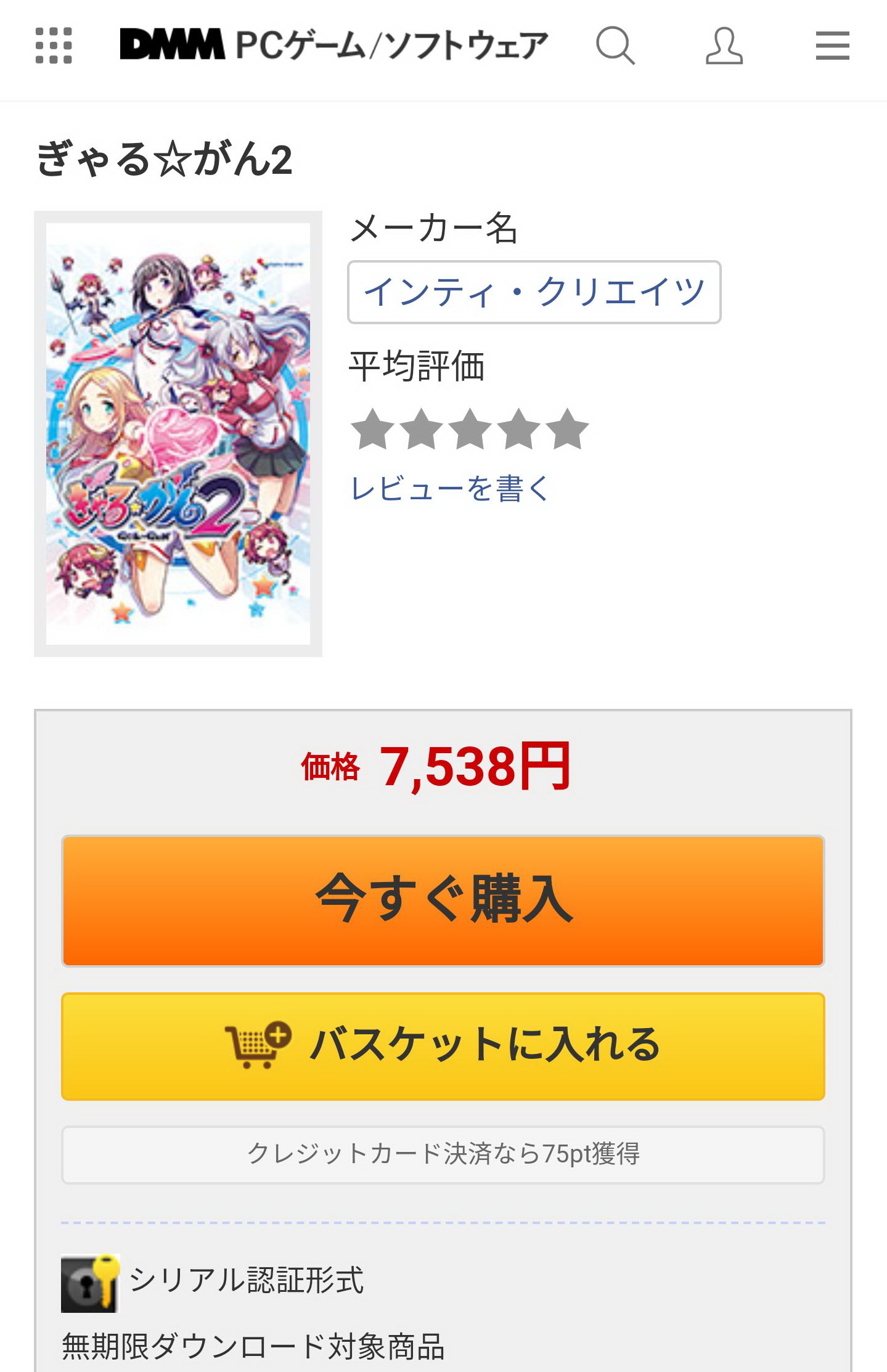
Task: Tap the PCゲーム/ソフトウェア header title
Action: pos(392,45)
